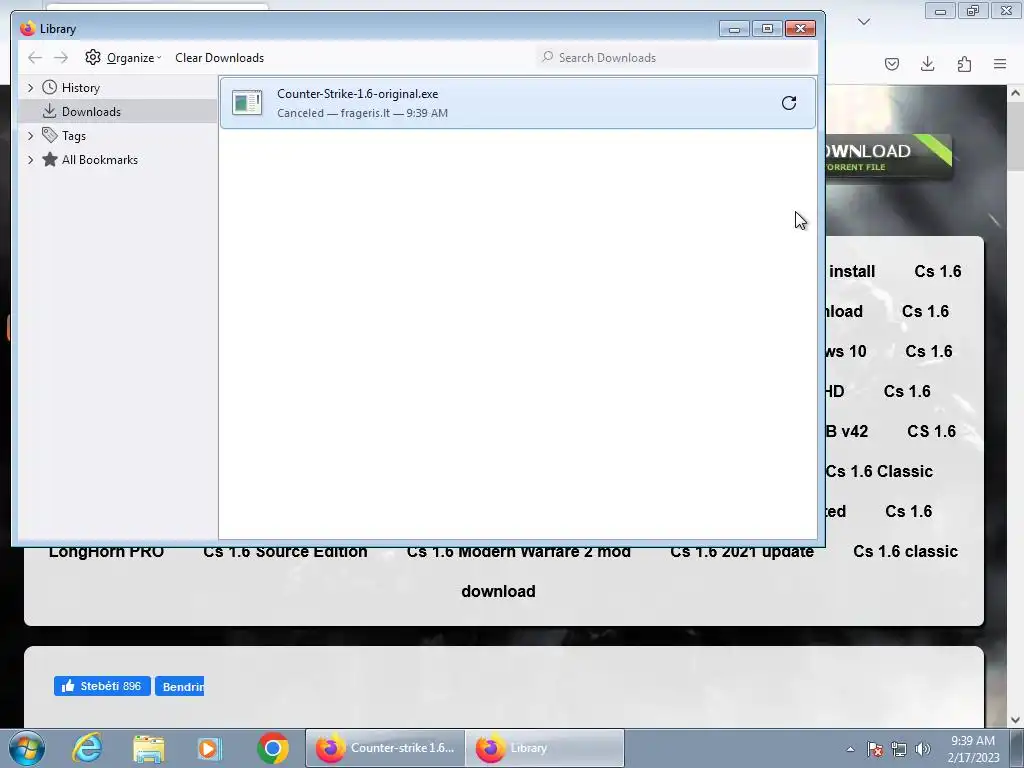The image size is (1024, 768).
Task: Open Cs 1.6 Classic link with capital C
Action: [x=879, y=471]
